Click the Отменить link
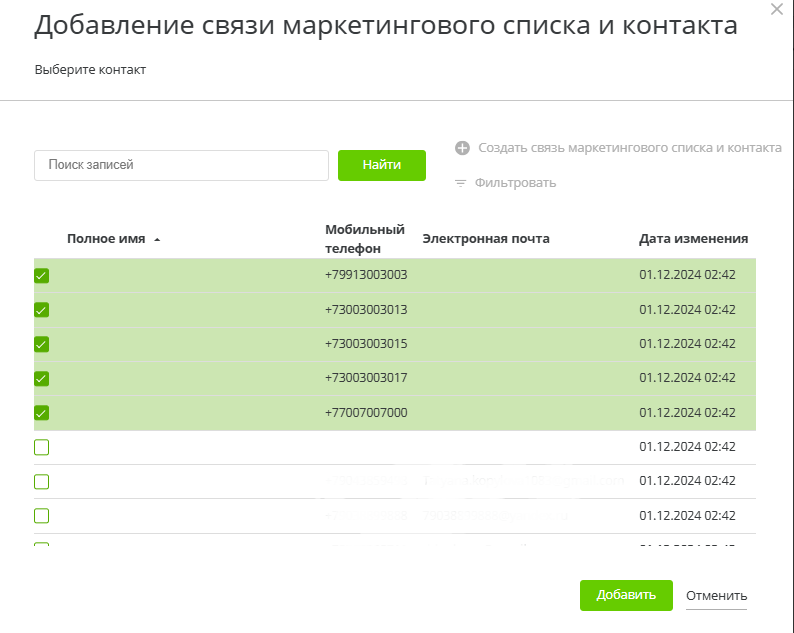The width and height of the screenshot is (794, 633). 716,596
